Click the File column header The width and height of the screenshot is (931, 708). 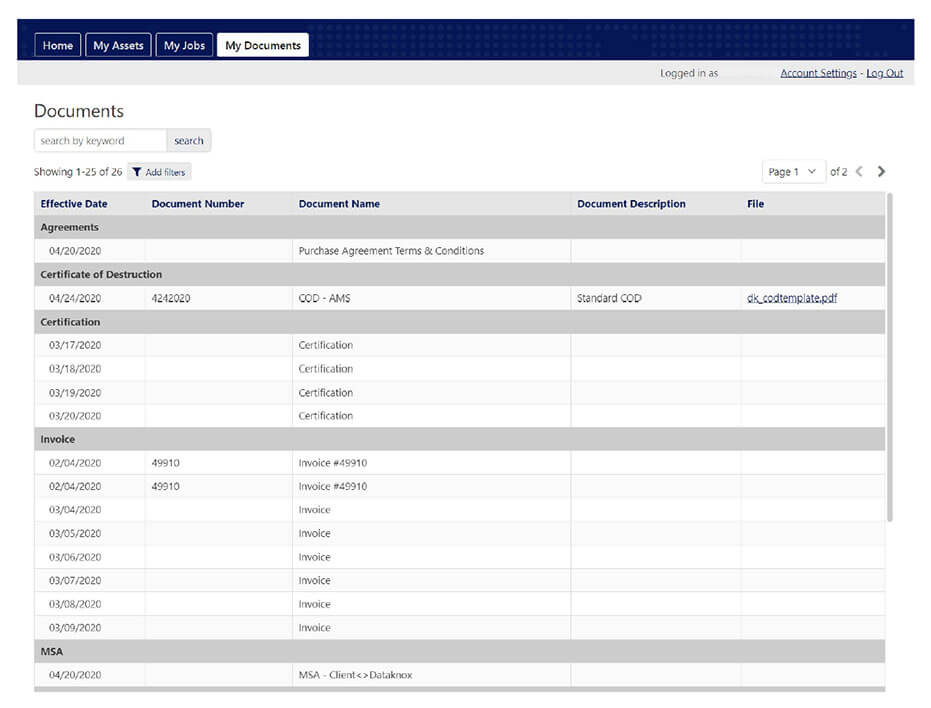755,204
